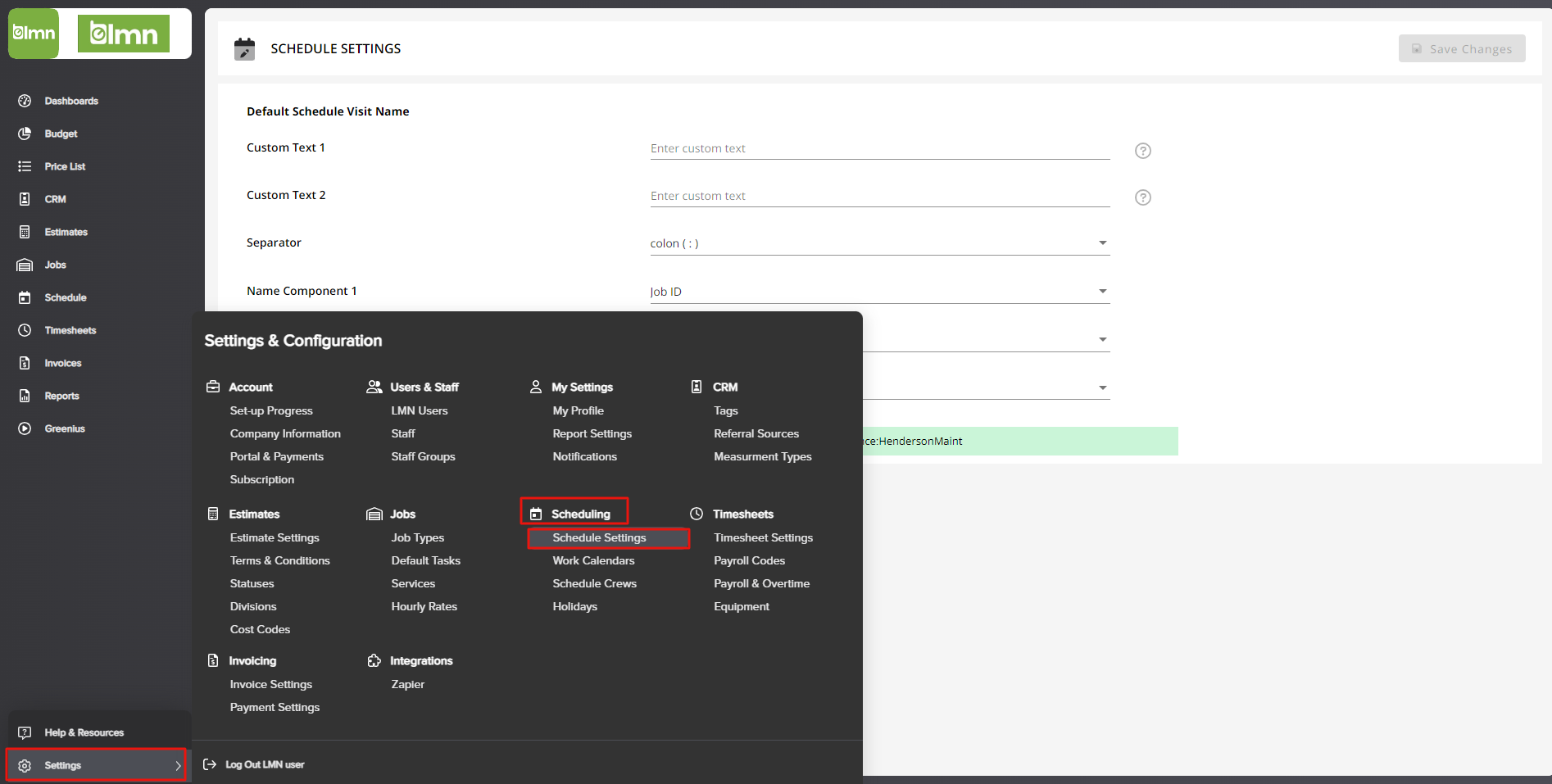This screenshot has height=784, width=1552.
Task: Click the green preview text HendersonMaint
Action: pyautogui.click(x=920, y=441)
